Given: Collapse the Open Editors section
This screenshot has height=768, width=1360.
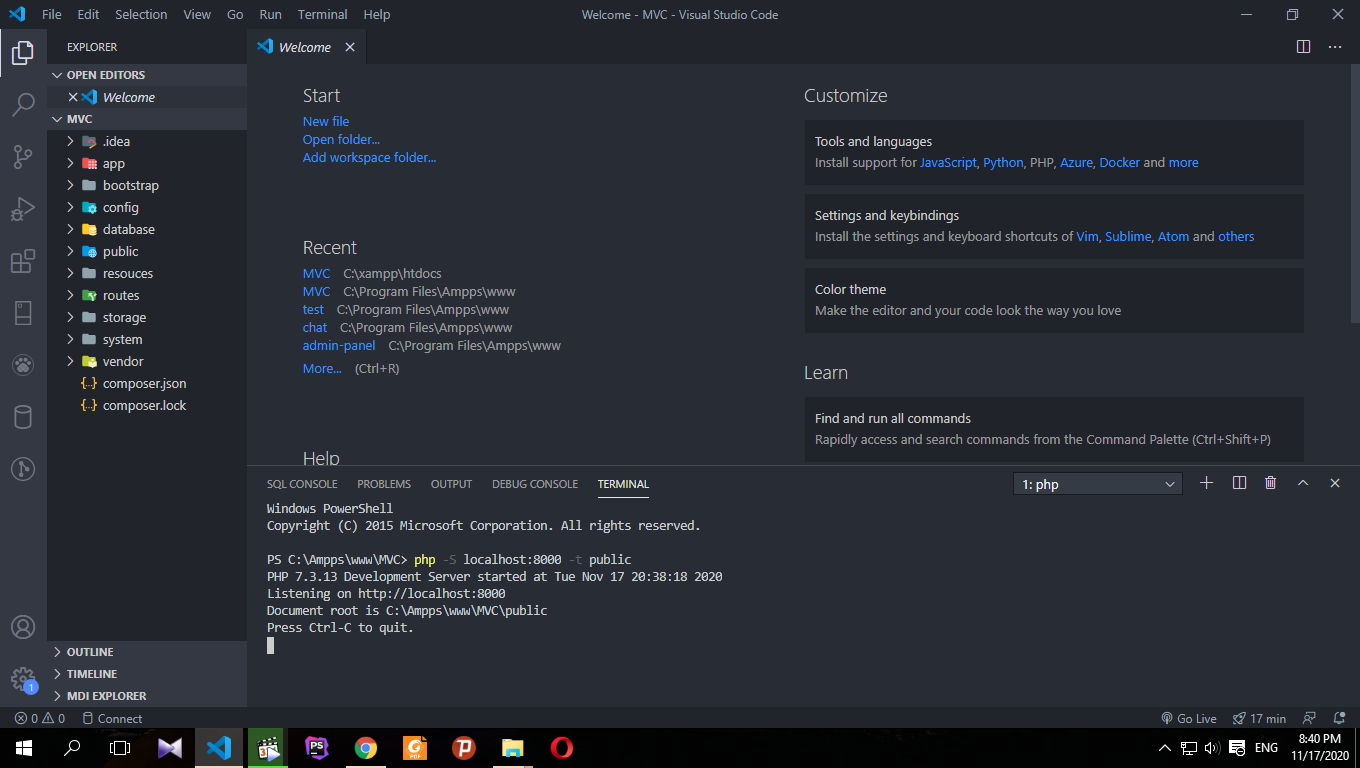Looking at the screenshot, I should (x=105, y=75).
